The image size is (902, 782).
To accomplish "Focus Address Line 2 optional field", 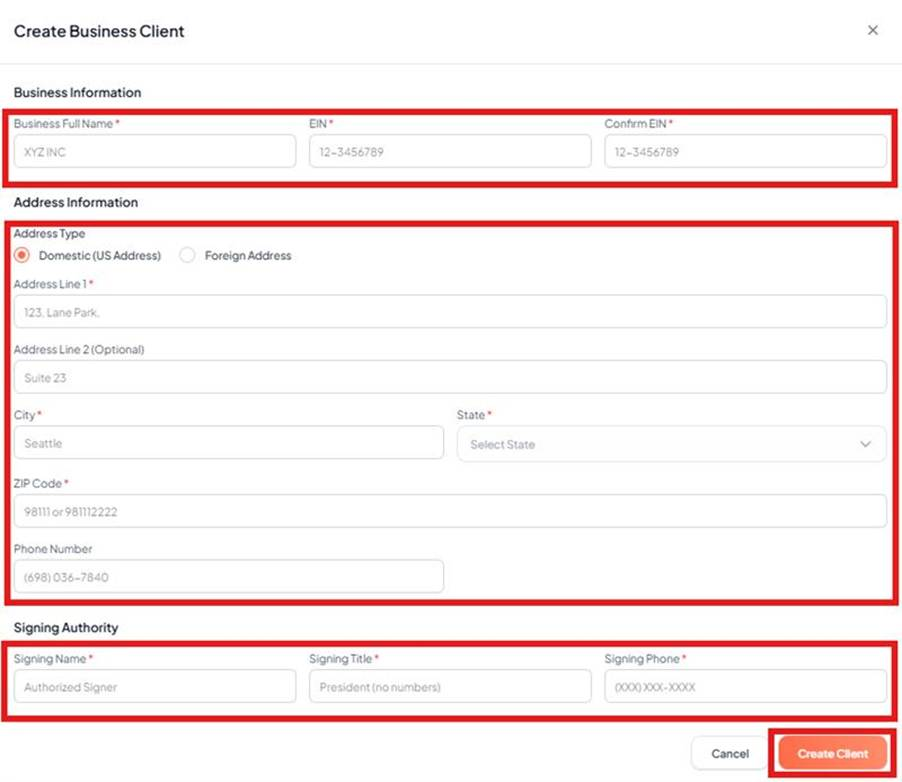I will (450, 378).
